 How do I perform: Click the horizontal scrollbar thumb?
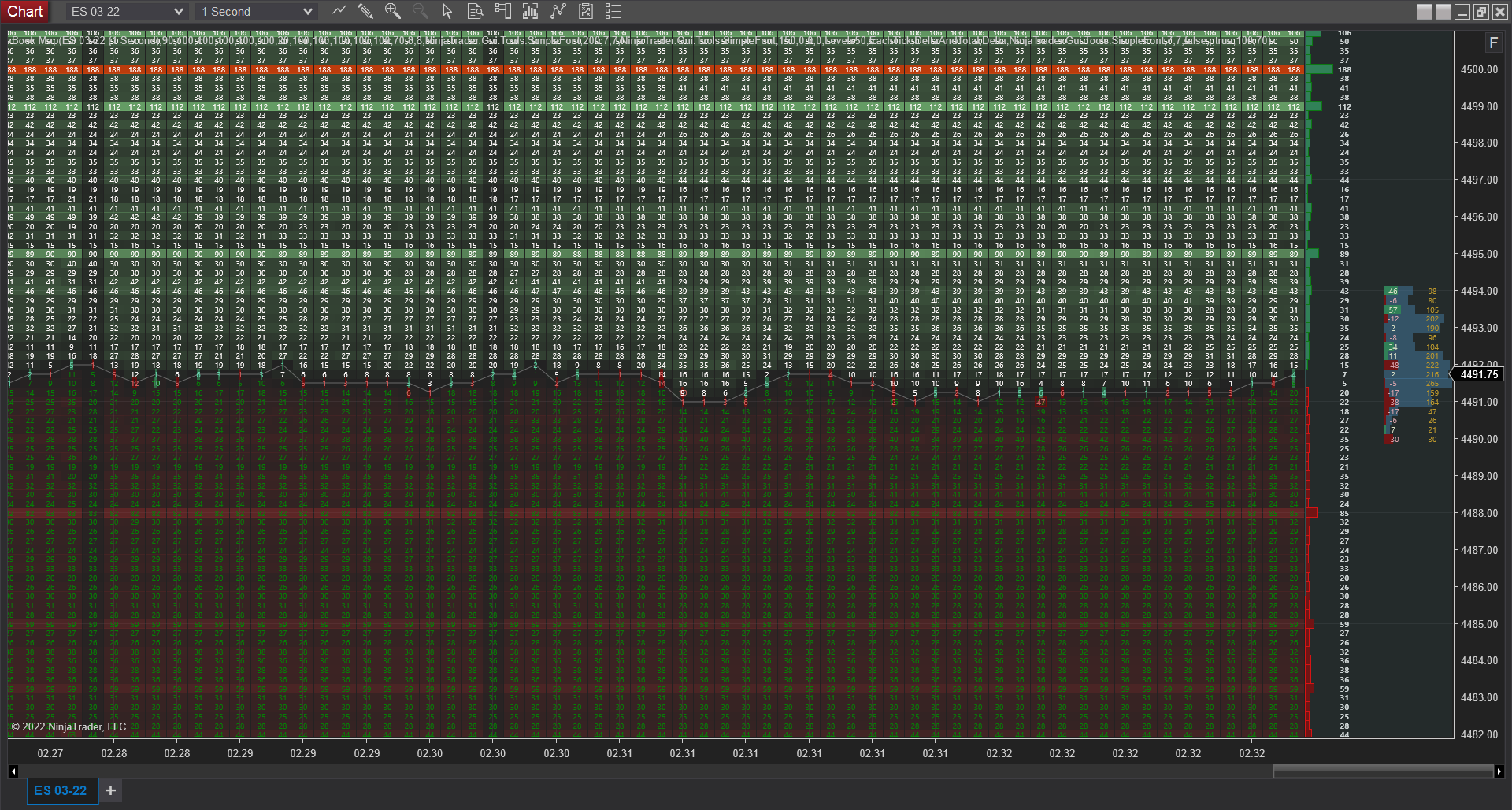click(1383, 771)
